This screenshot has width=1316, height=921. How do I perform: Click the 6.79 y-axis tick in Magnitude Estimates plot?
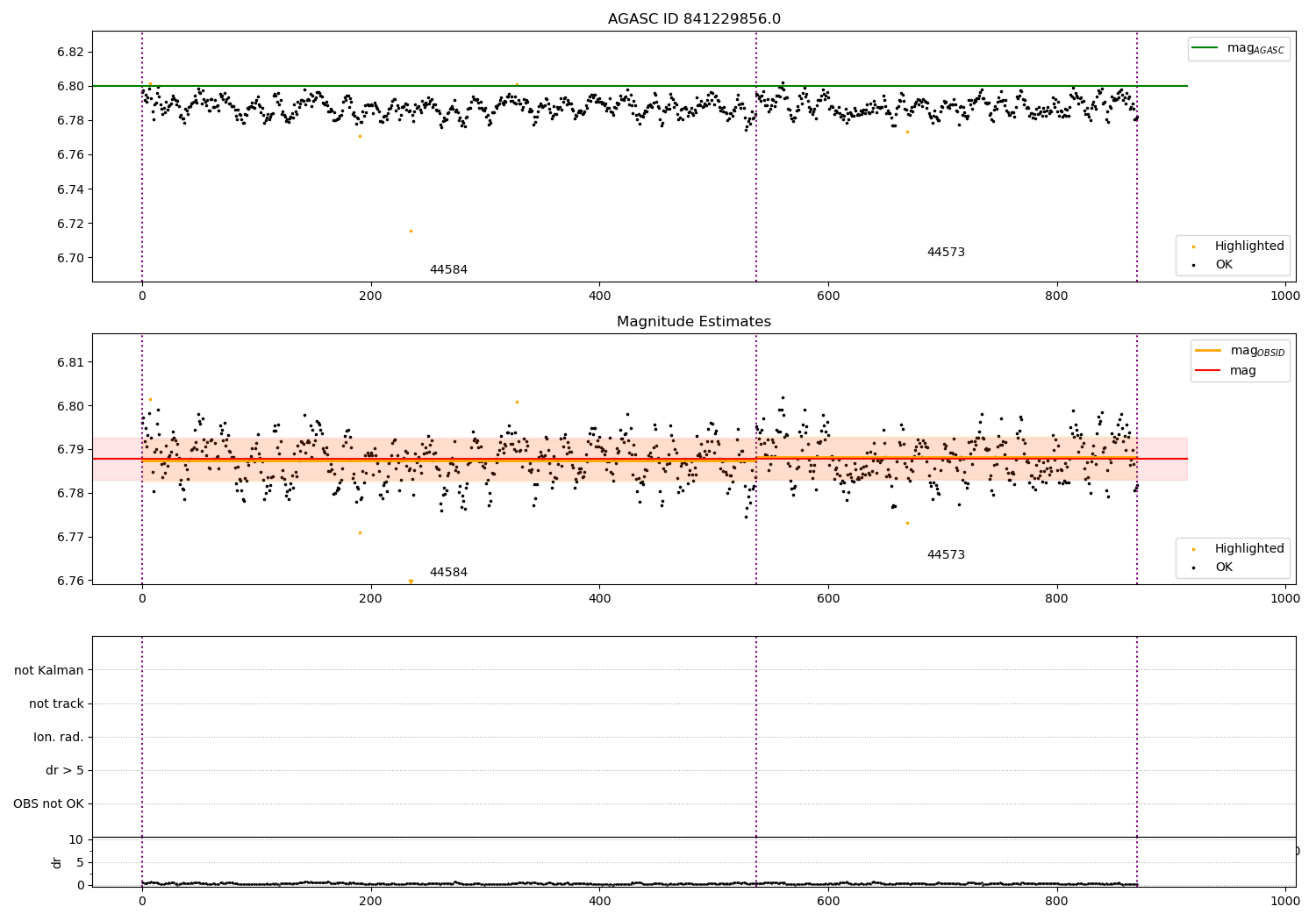(69, 450)
